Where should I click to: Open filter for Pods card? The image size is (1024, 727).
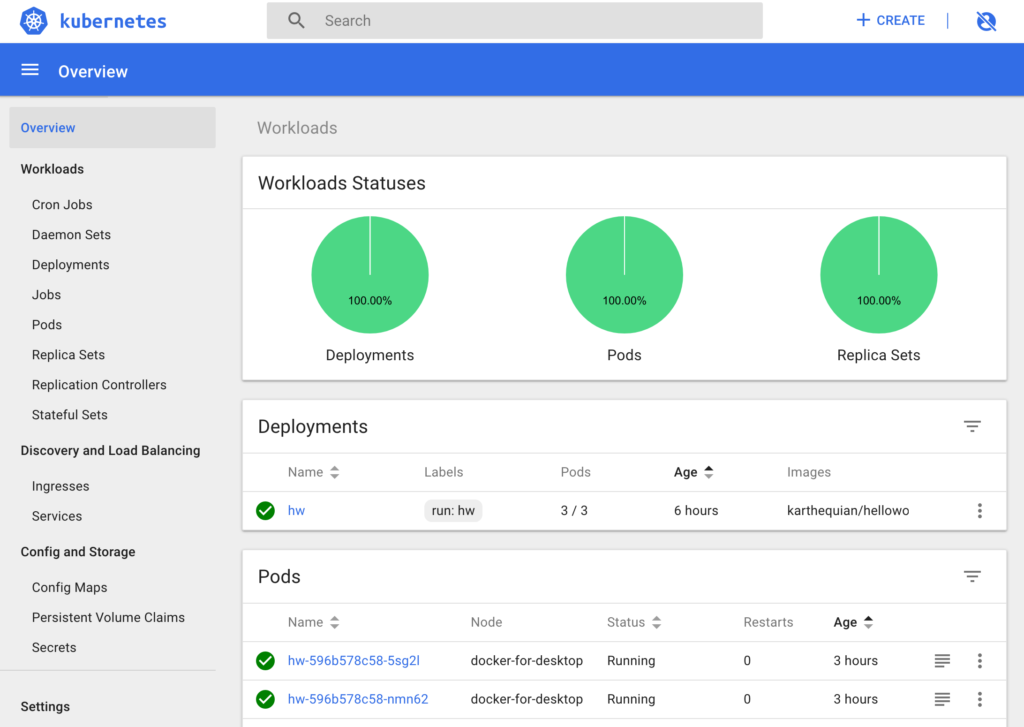[972, 577]
